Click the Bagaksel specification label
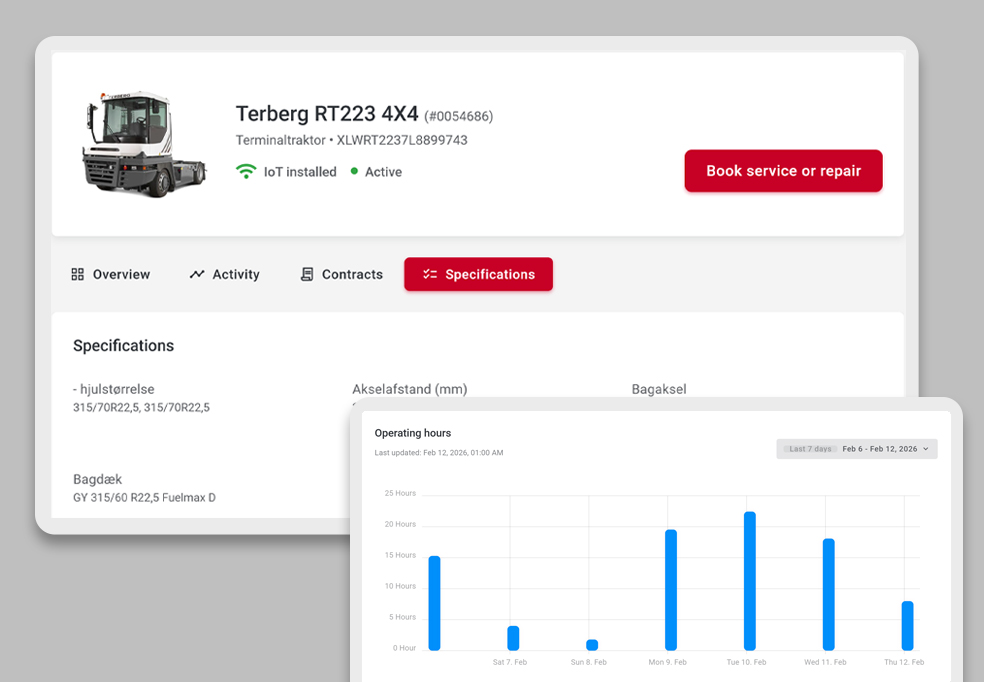The height and width of the screenshot is (682, 984). (x=659, y=389)
